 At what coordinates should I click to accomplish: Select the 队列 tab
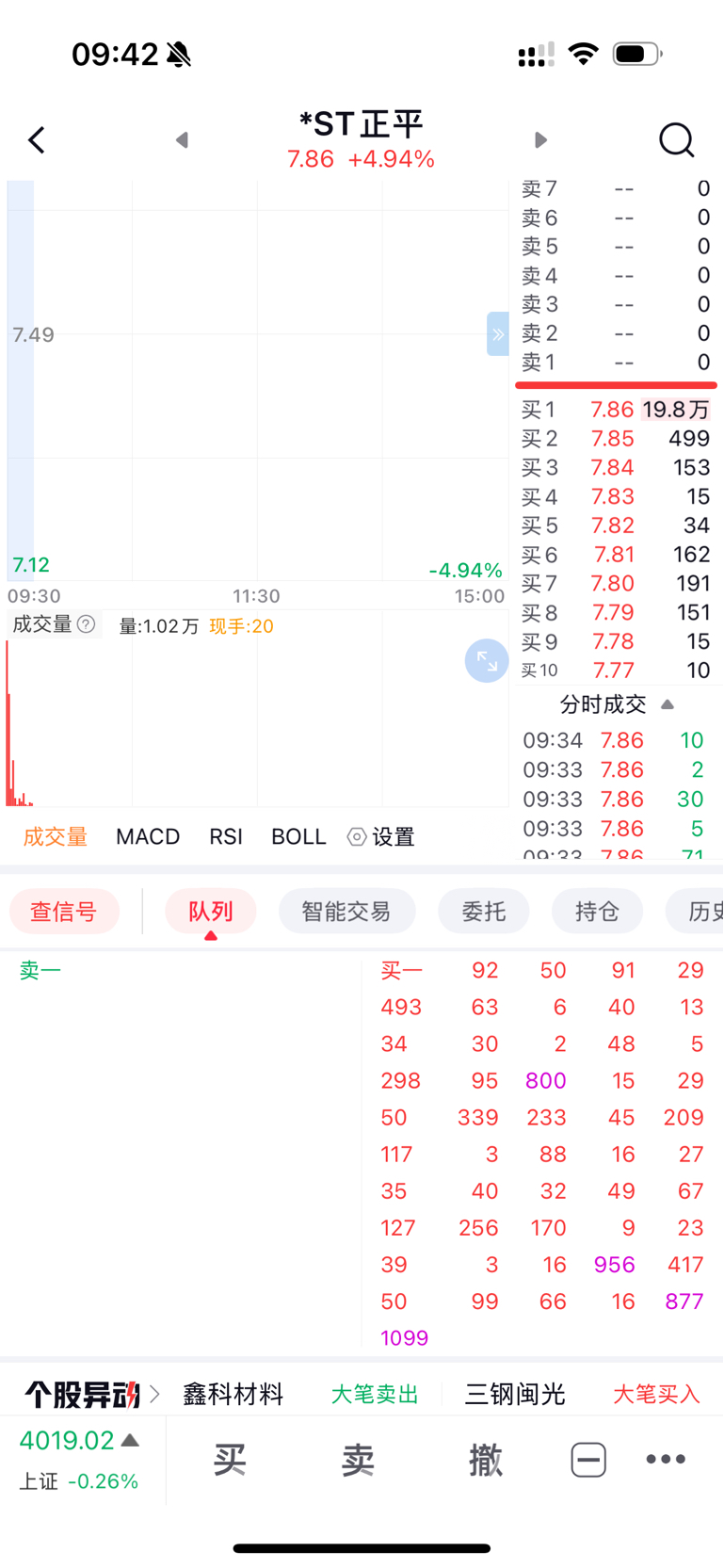click(x=211, y=912)
